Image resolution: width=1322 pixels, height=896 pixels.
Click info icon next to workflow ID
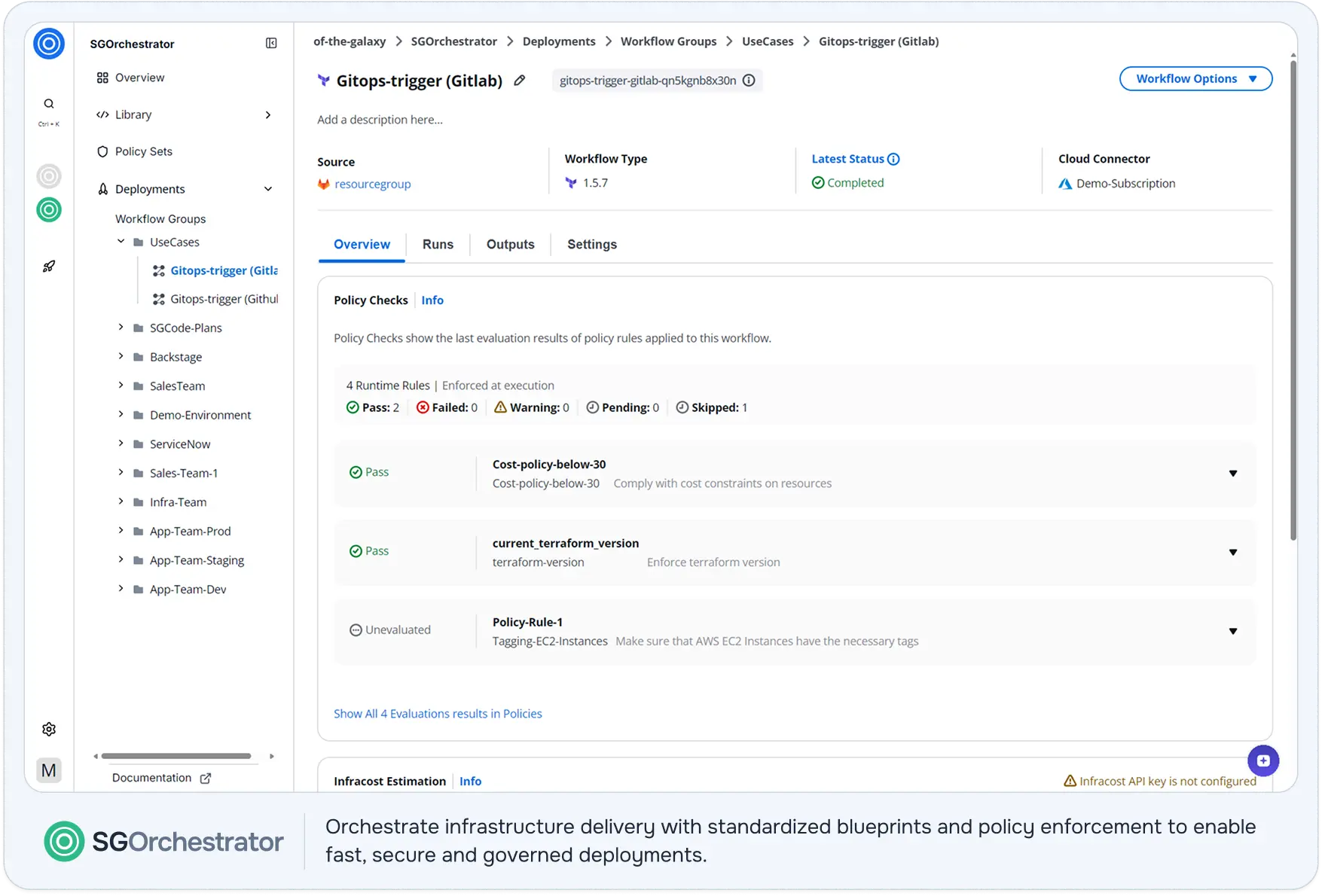(749, 81)
